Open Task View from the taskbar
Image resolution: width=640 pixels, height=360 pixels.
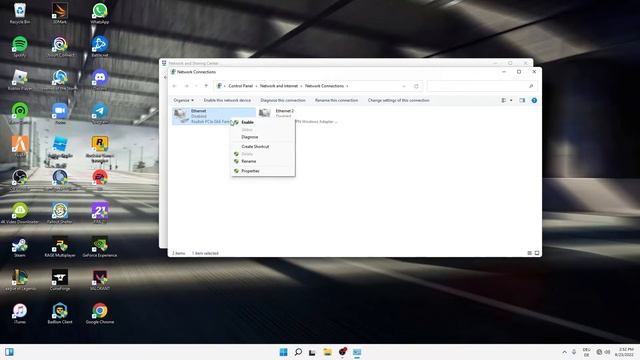click(313, 352)
